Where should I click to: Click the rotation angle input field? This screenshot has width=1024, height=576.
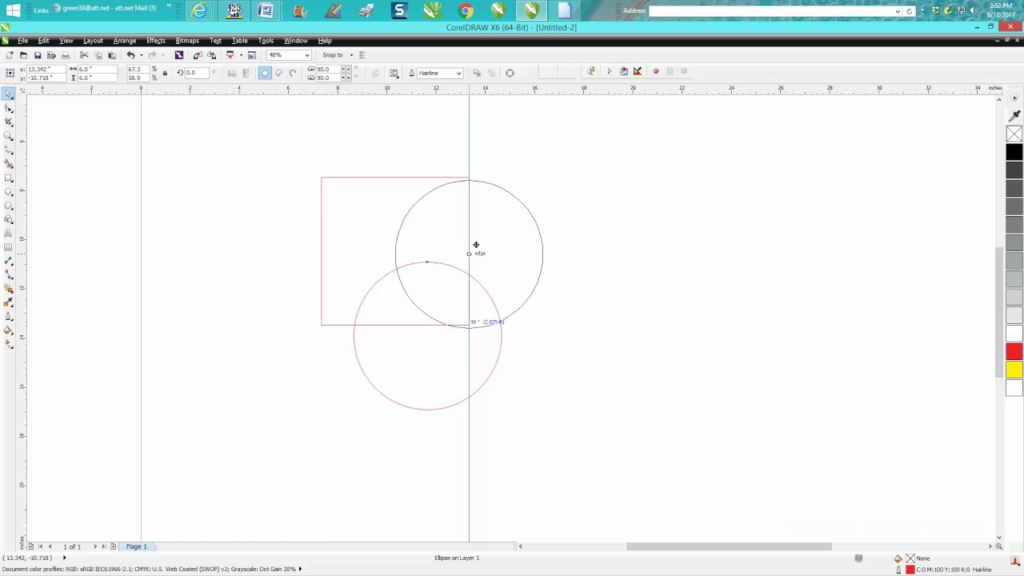(197, 73)
